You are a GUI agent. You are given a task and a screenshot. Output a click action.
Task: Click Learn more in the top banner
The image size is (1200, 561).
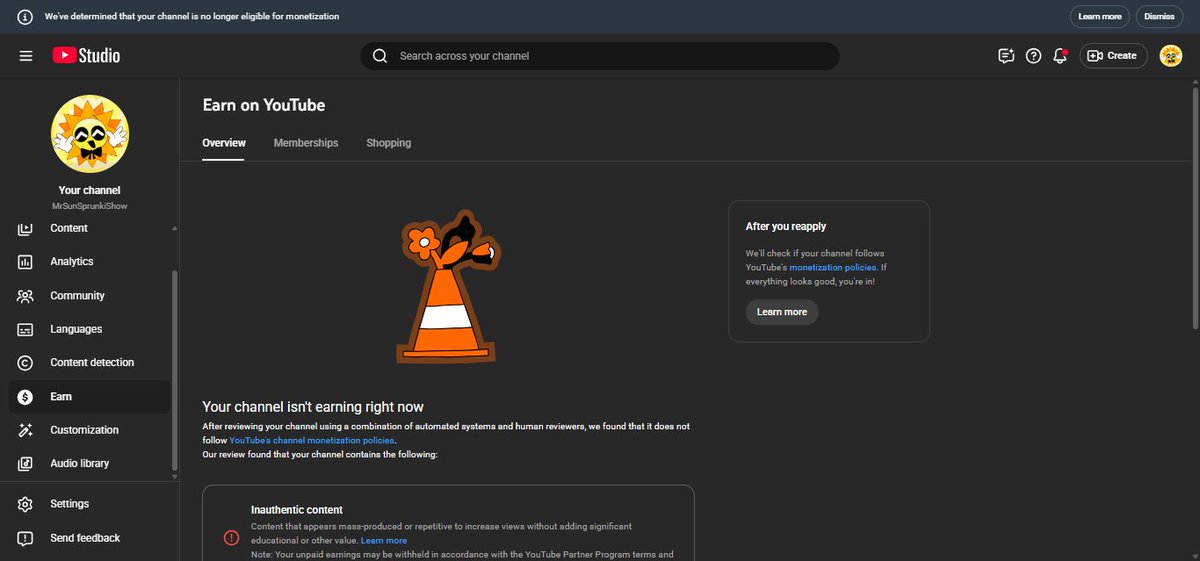[1100, 17]
